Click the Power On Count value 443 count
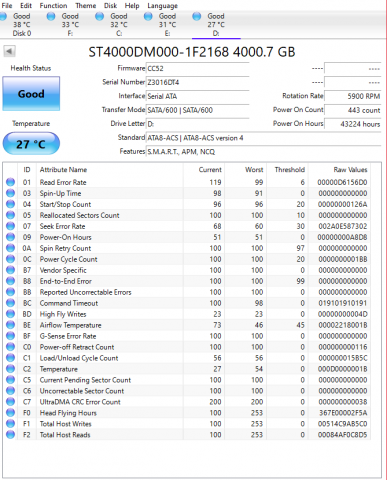The width and height of the screenshot is (387, 480). coord(353,110)
